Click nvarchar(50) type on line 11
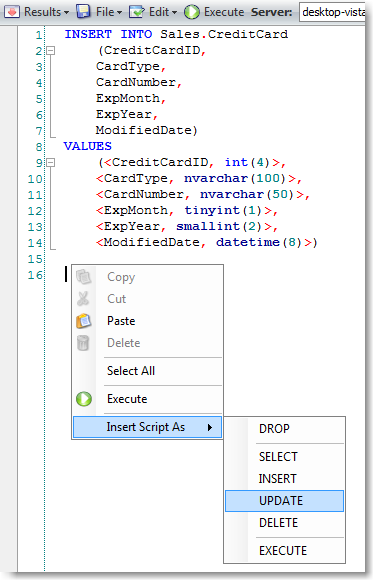Viewport: 373px width, 580px height. (247, 194)
